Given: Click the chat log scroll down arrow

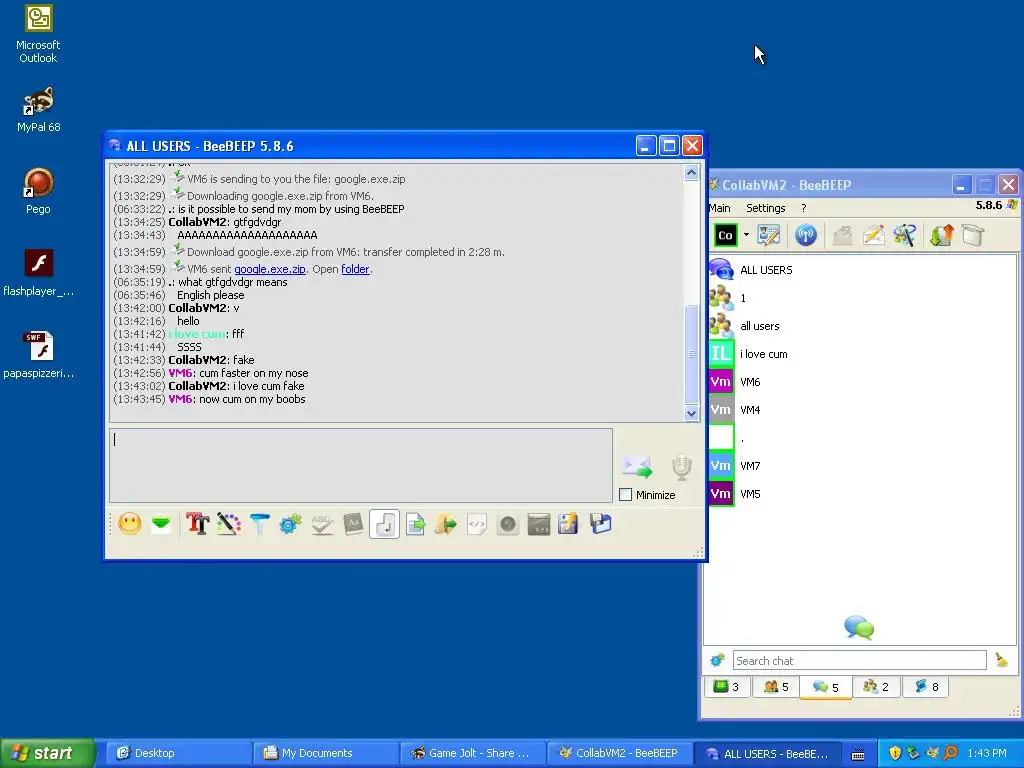Looking at the screenshot, I should 692,413.
